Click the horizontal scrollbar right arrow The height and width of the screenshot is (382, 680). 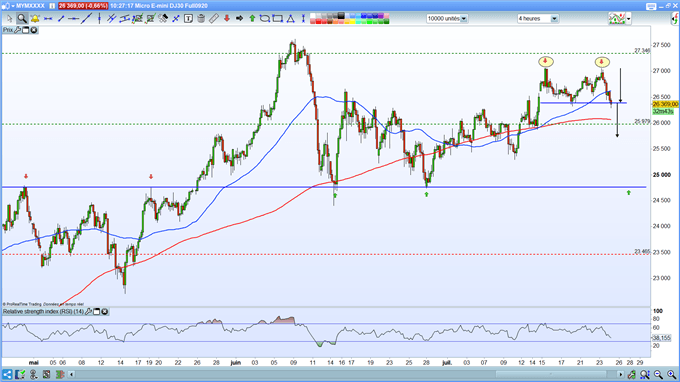[621, 374]
